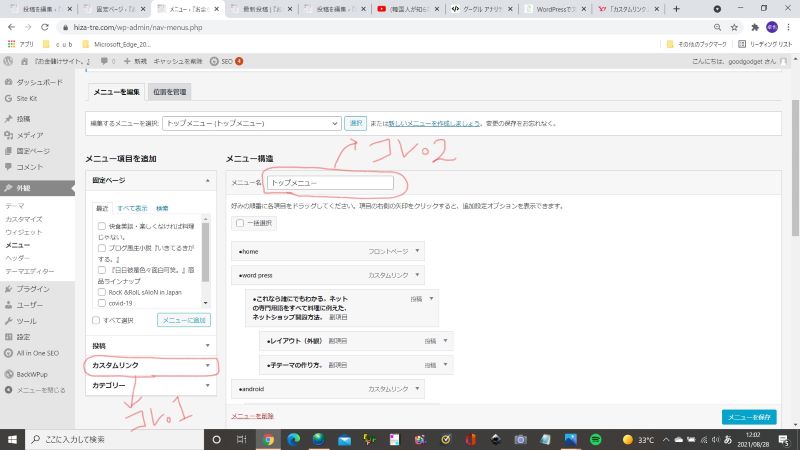Click the メニューに追加 button
Image resolution: width=800 pixels, height=450 pixels.
click(x=184, y=320)
